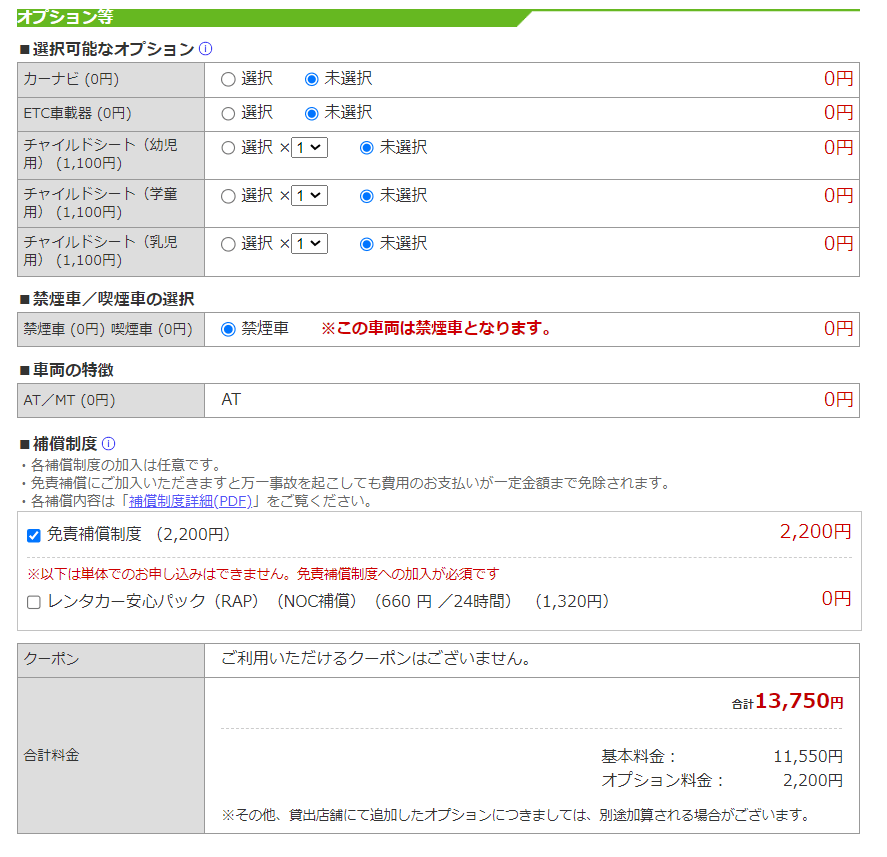Select 未選択 radio for チャイルドシート（幼児用）

pyautogui.click(x=367, y=148)
